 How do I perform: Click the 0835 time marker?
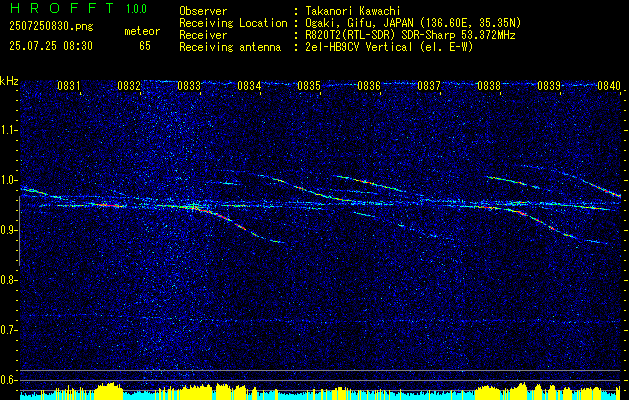[309, 86]
